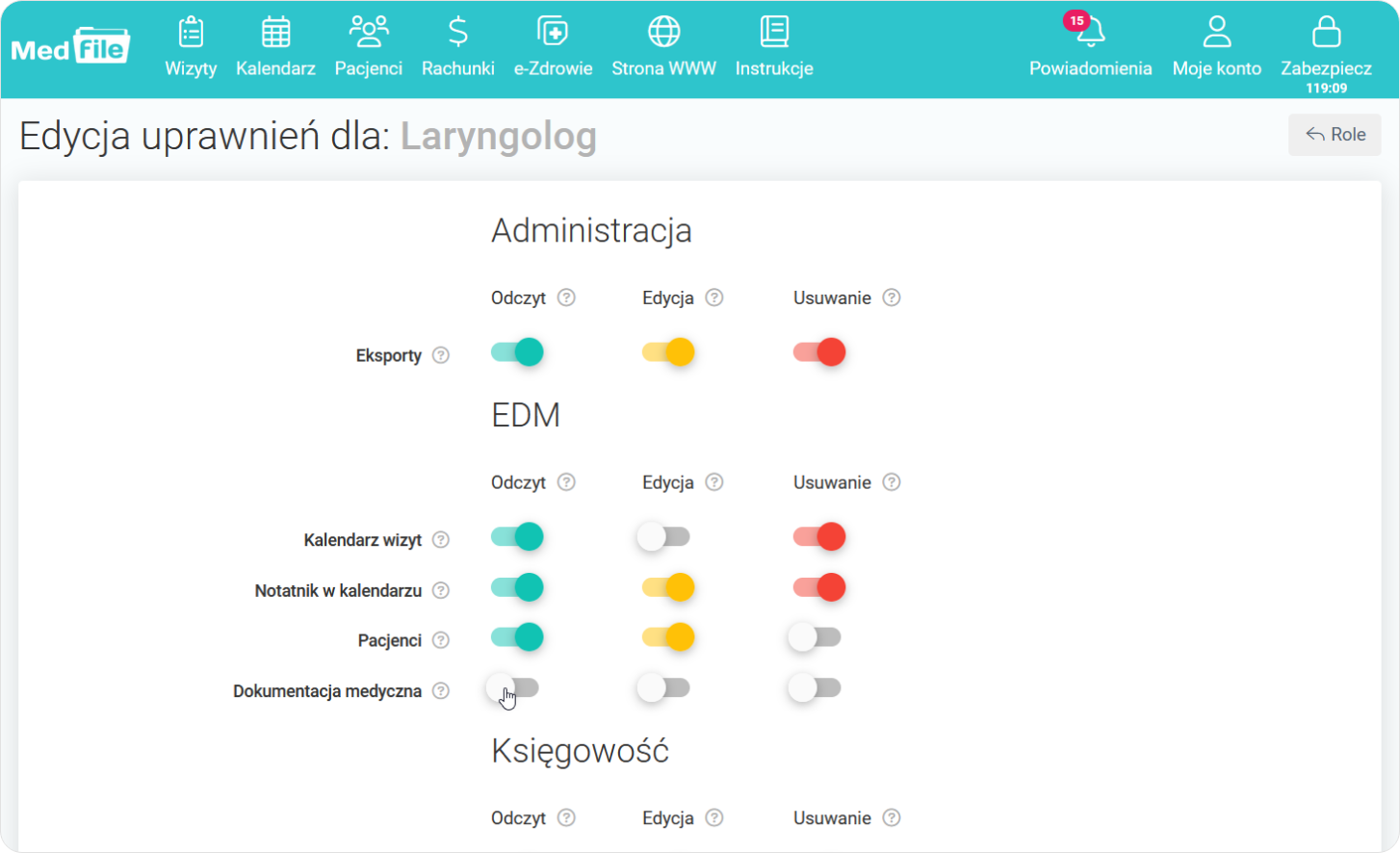Disable Edycja for Notatnik w kalendarzu
Screen dimensions: 1400x853
tap(668, 587)
